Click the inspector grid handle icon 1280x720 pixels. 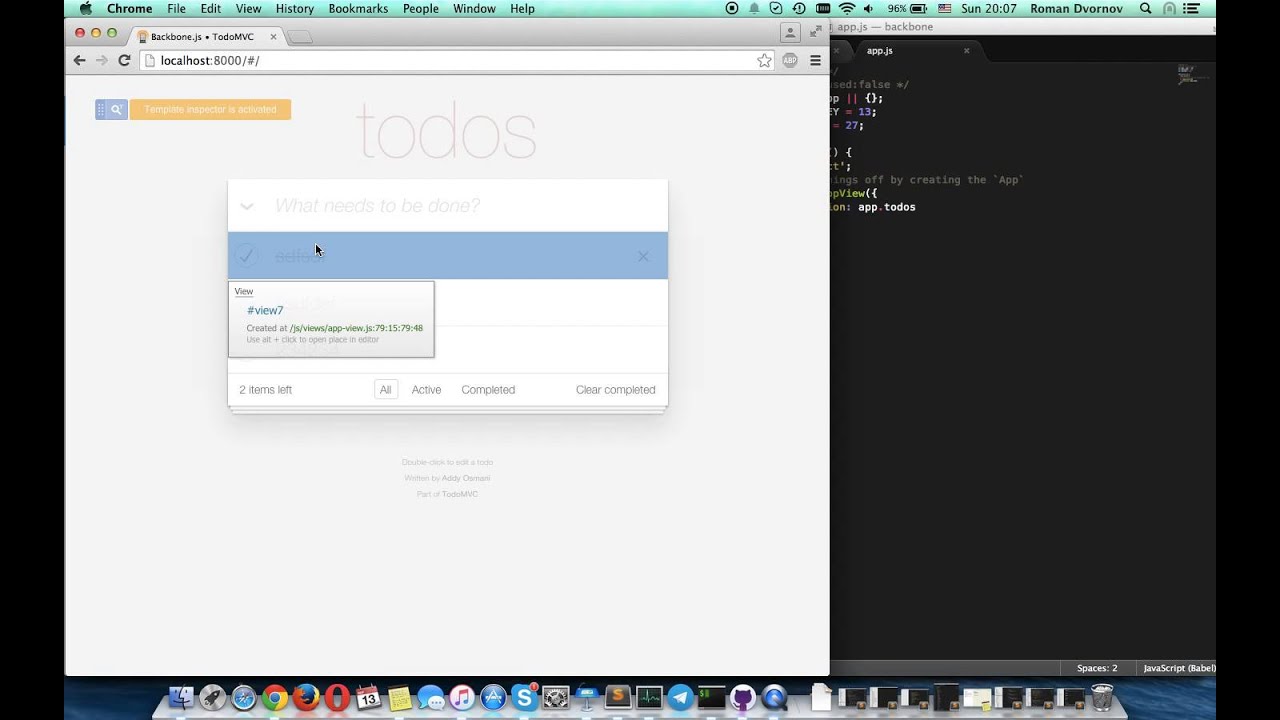pyautogui.click(x=101, y=110)
